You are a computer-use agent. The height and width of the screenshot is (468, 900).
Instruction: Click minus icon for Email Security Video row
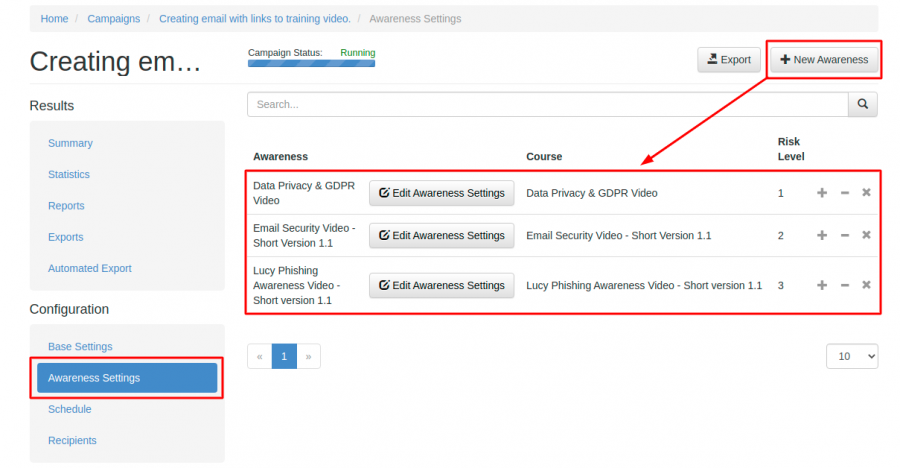point(844,235)
